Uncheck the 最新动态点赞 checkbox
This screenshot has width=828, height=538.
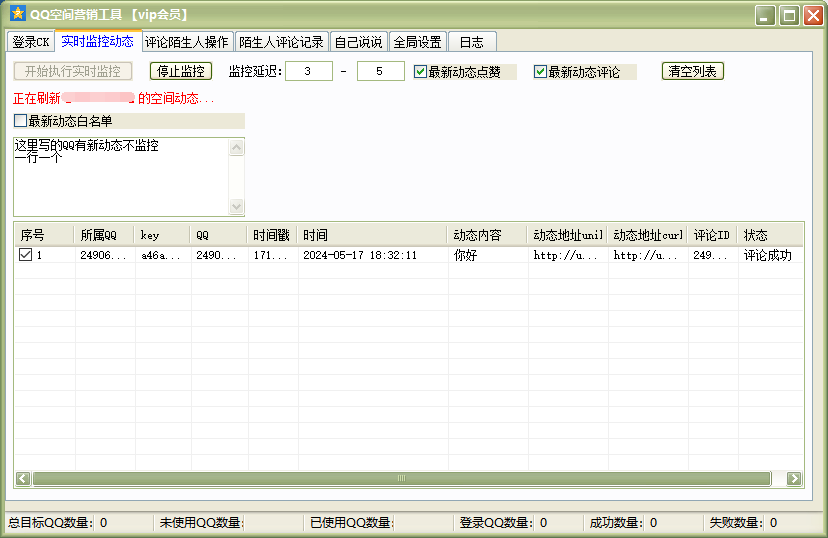pos(420,71)
